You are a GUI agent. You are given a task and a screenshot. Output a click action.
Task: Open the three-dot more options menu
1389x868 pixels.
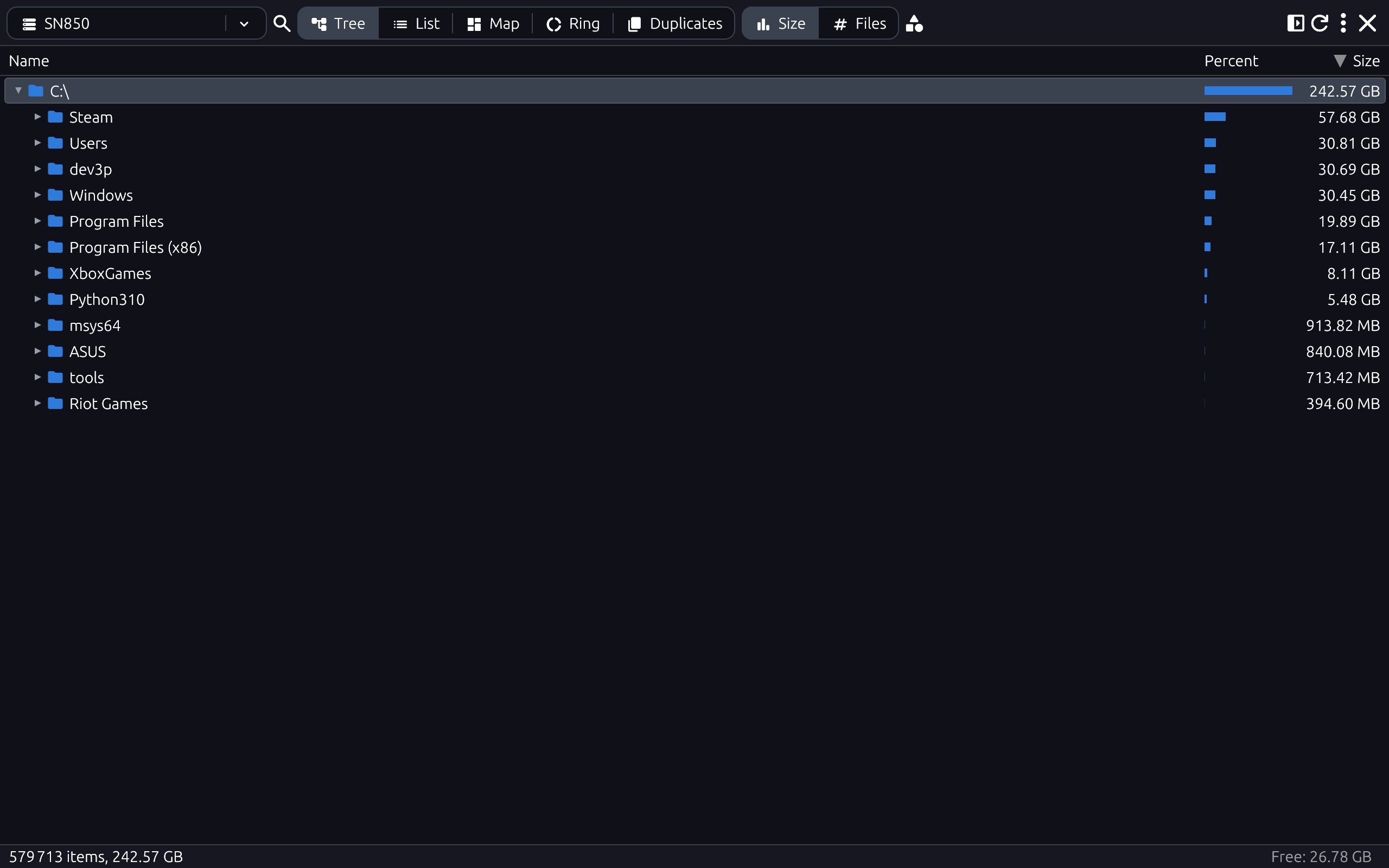pos(1343,23)
